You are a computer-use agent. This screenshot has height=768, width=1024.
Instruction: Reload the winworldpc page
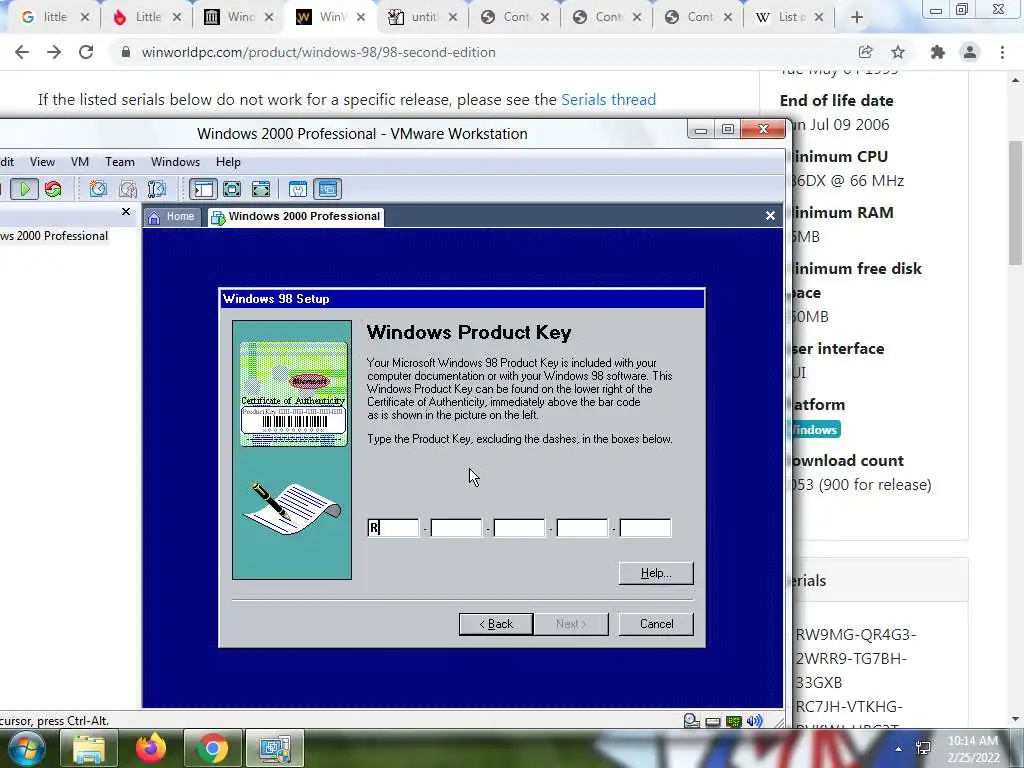click(x=86, y=52)
